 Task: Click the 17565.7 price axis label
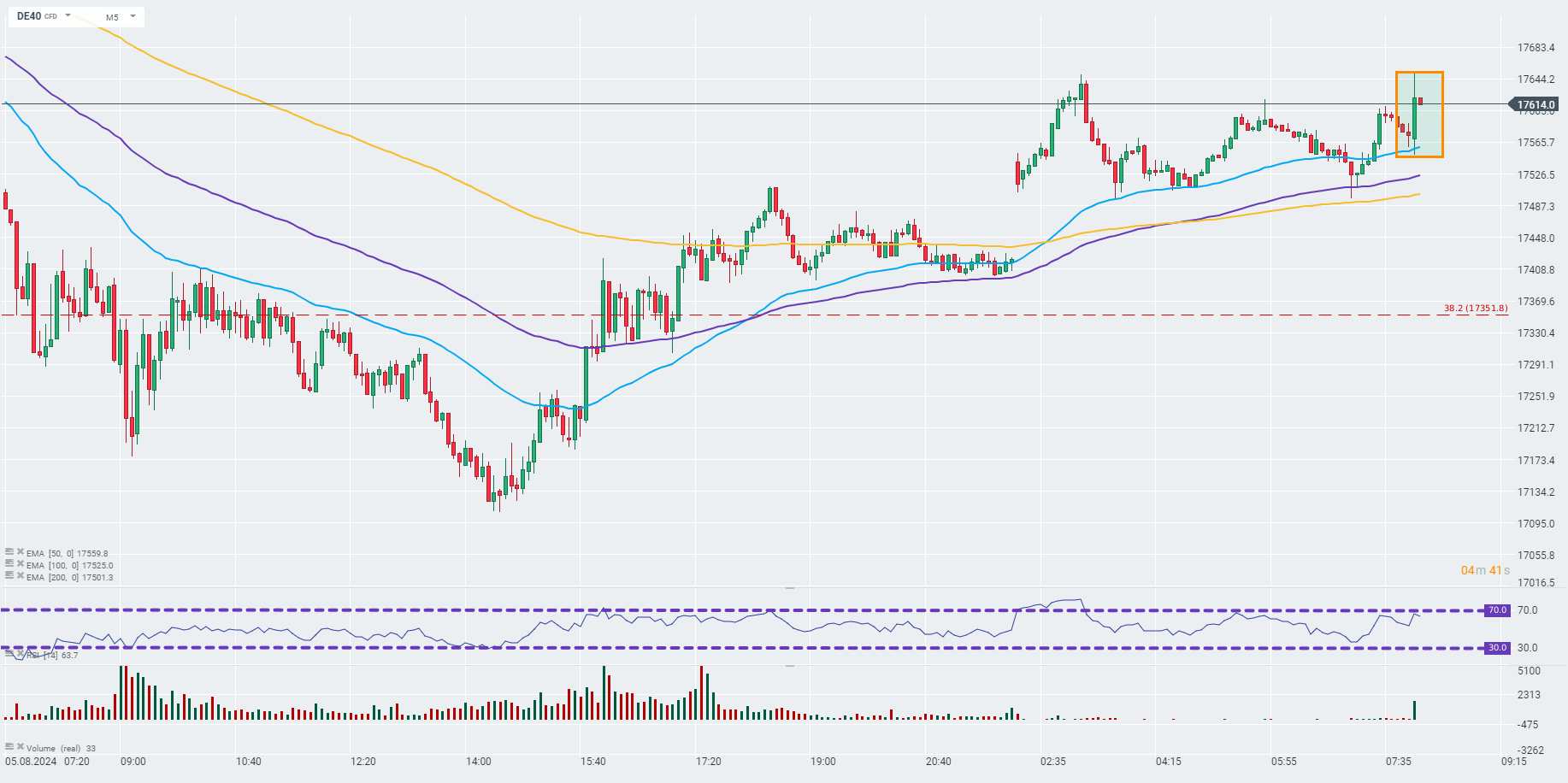(1536, 143)
